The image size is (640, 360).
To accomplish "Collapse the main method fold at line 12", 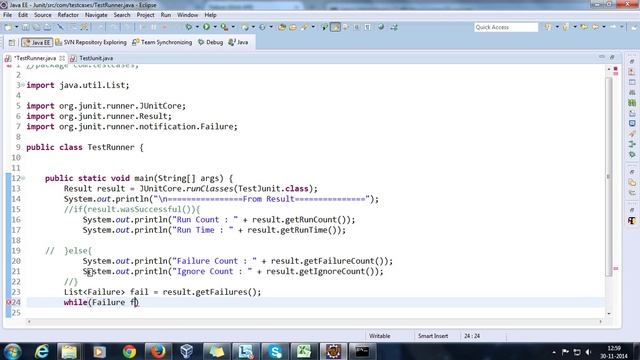I will pyautogui.click(x=23, y=178).
